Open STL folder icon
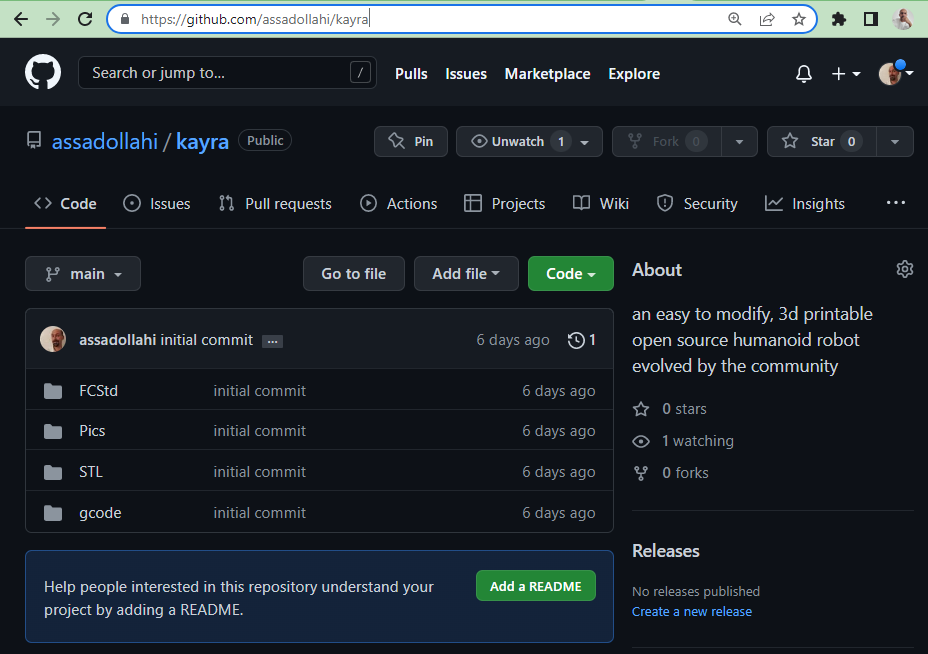This screenshot has width=928, height=654. (x=53, y=472)
